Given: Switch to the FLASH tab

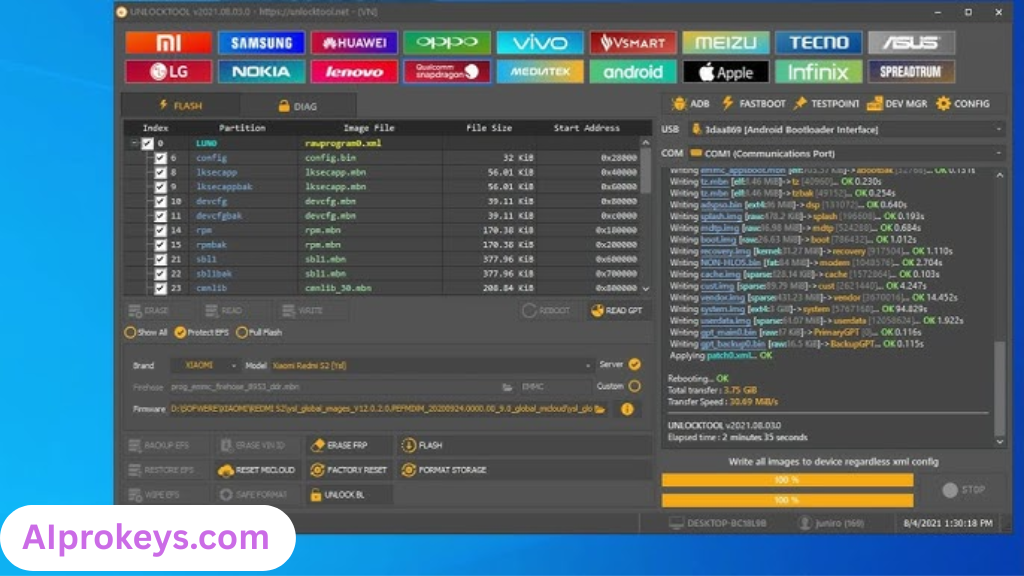Looking at the screenshot, I should (181, 105).
